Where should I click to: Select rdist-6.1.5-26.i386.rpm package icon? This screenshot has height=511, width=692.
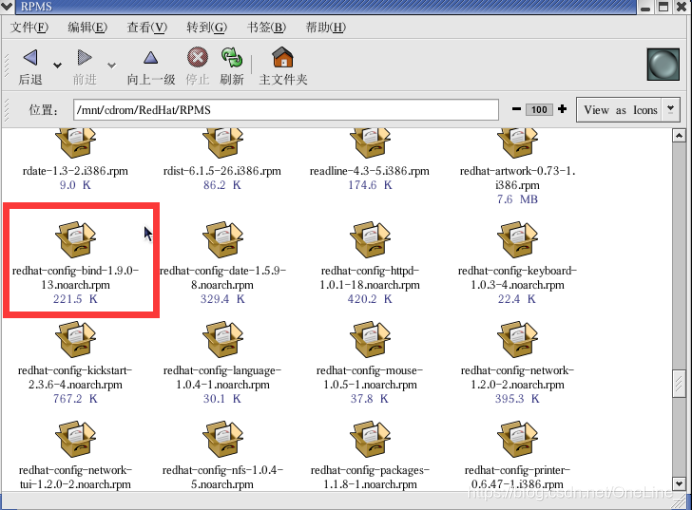coord(222,143)
